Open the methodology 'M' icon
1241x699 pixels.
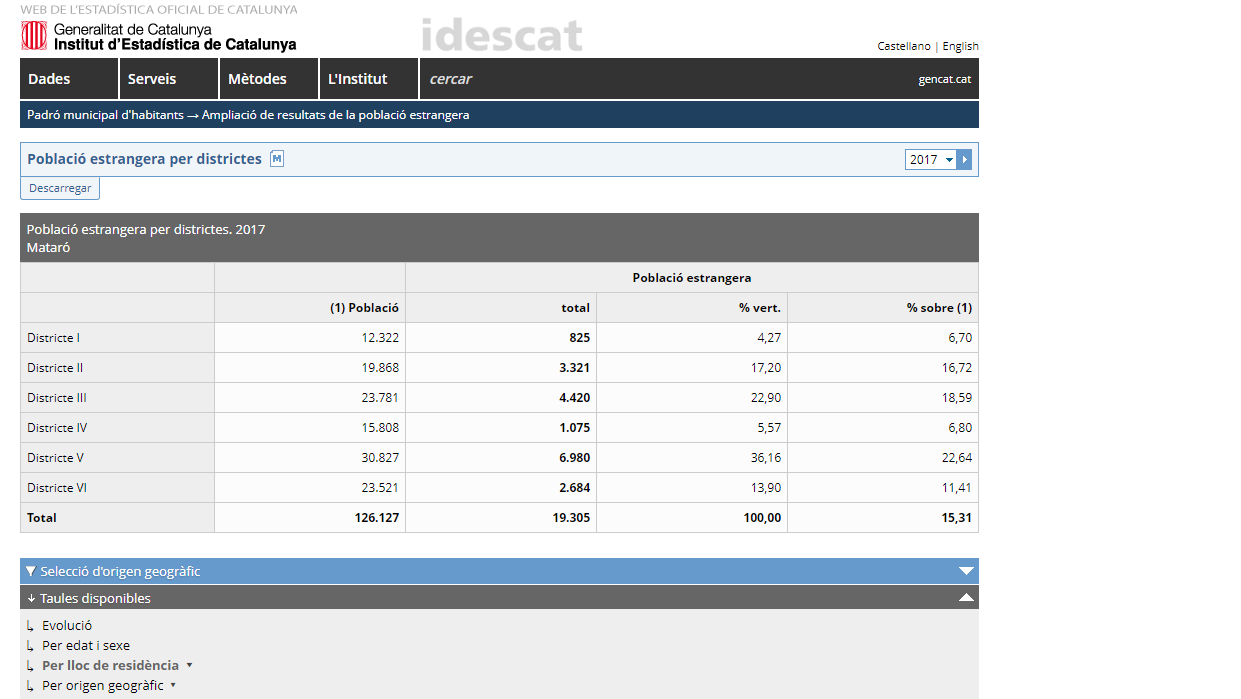point(277,159)
